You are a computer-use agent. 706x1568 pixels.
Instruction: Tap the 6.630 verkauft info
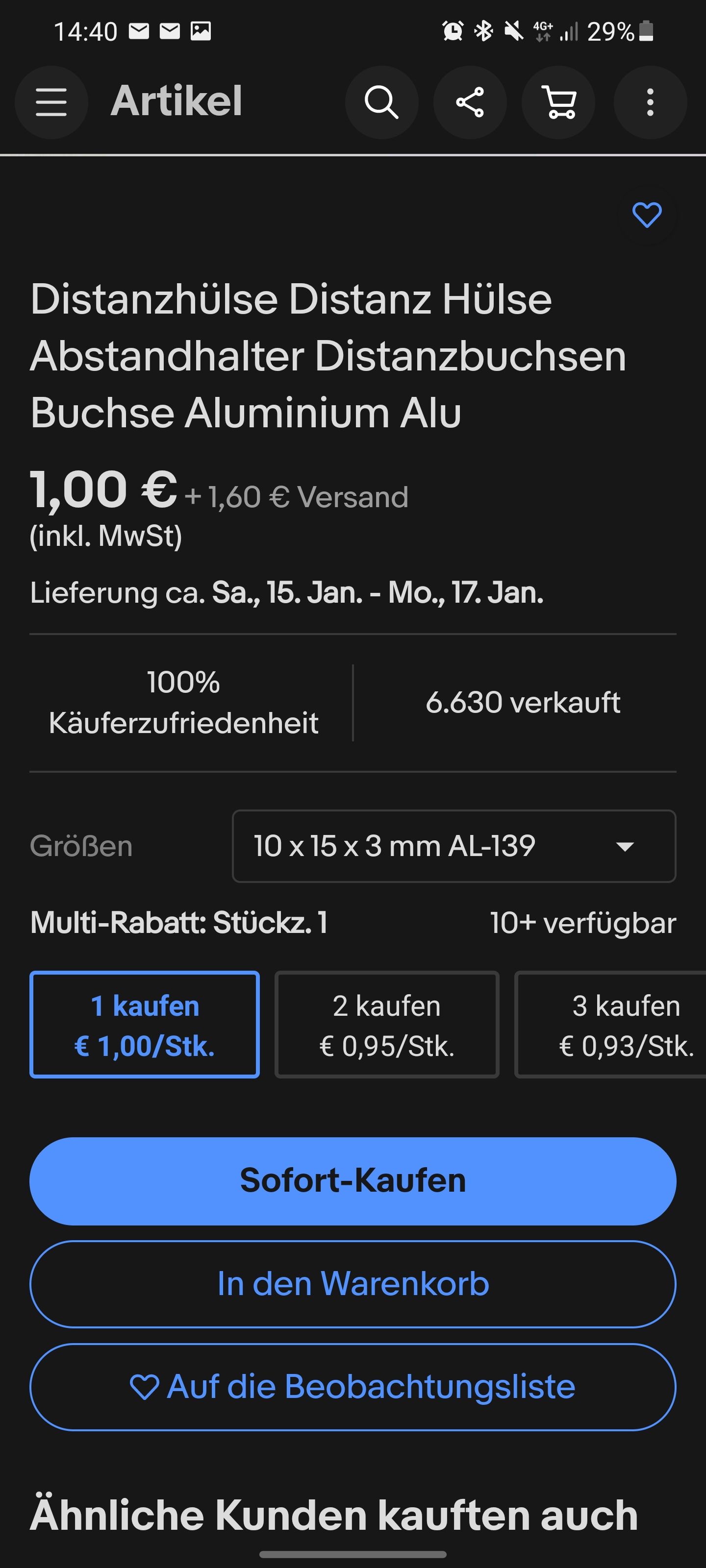(523, 703)
